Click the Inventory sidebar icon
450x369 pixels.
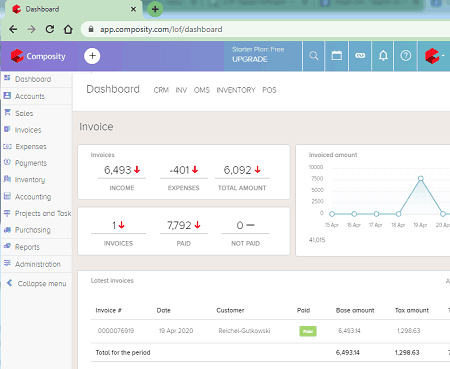pos(7,179)
